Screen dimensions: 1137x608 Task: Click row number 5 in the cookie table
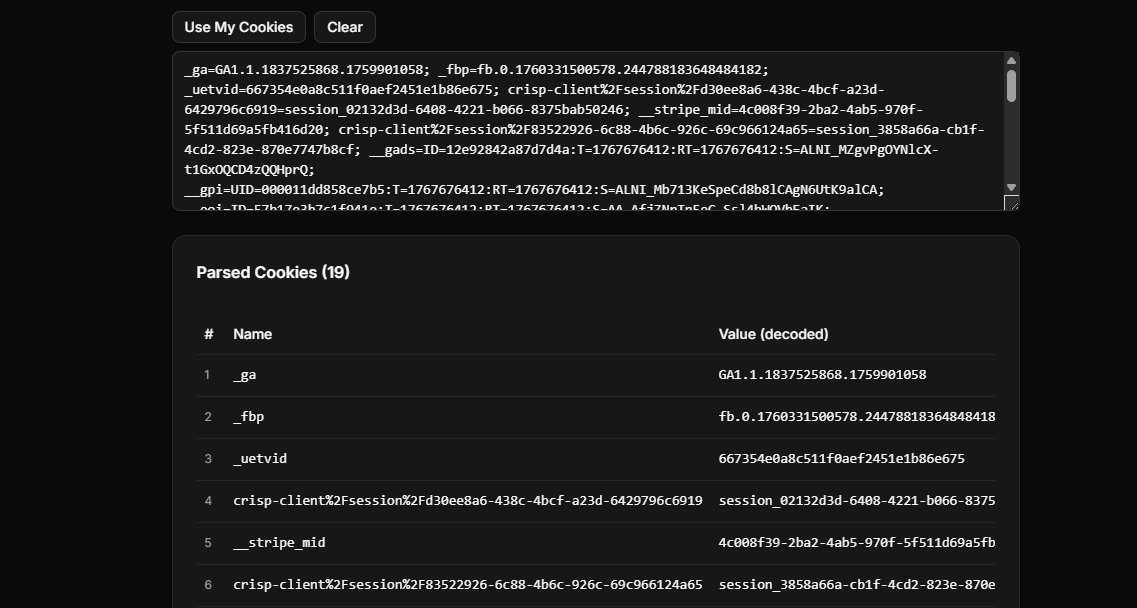tap(208, 542)
